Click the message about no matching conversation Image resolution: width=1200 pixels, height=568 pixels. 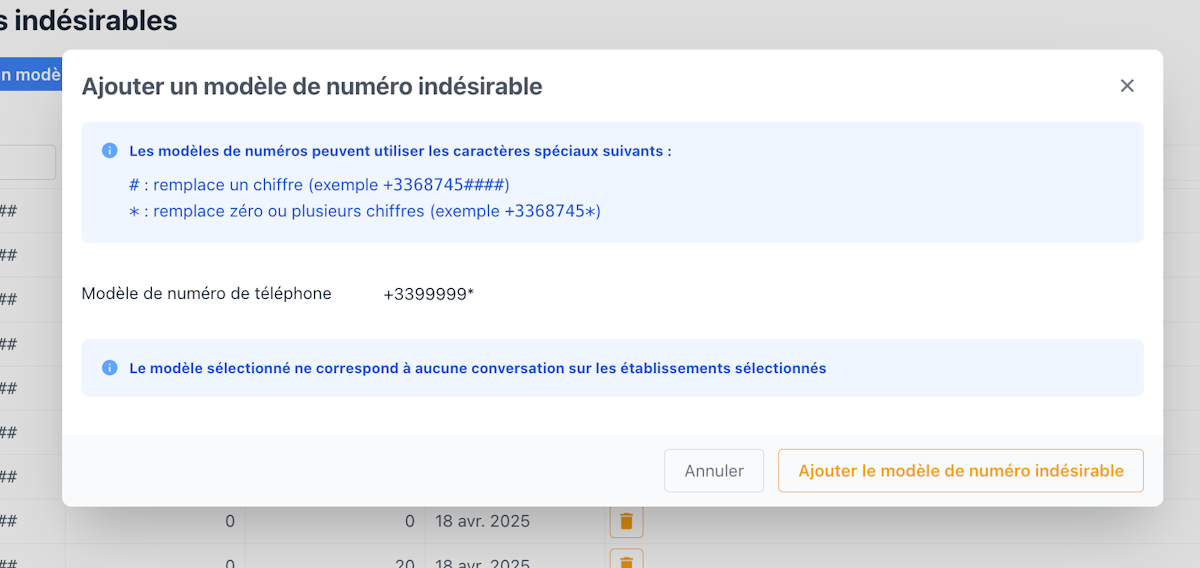(477, 368)
